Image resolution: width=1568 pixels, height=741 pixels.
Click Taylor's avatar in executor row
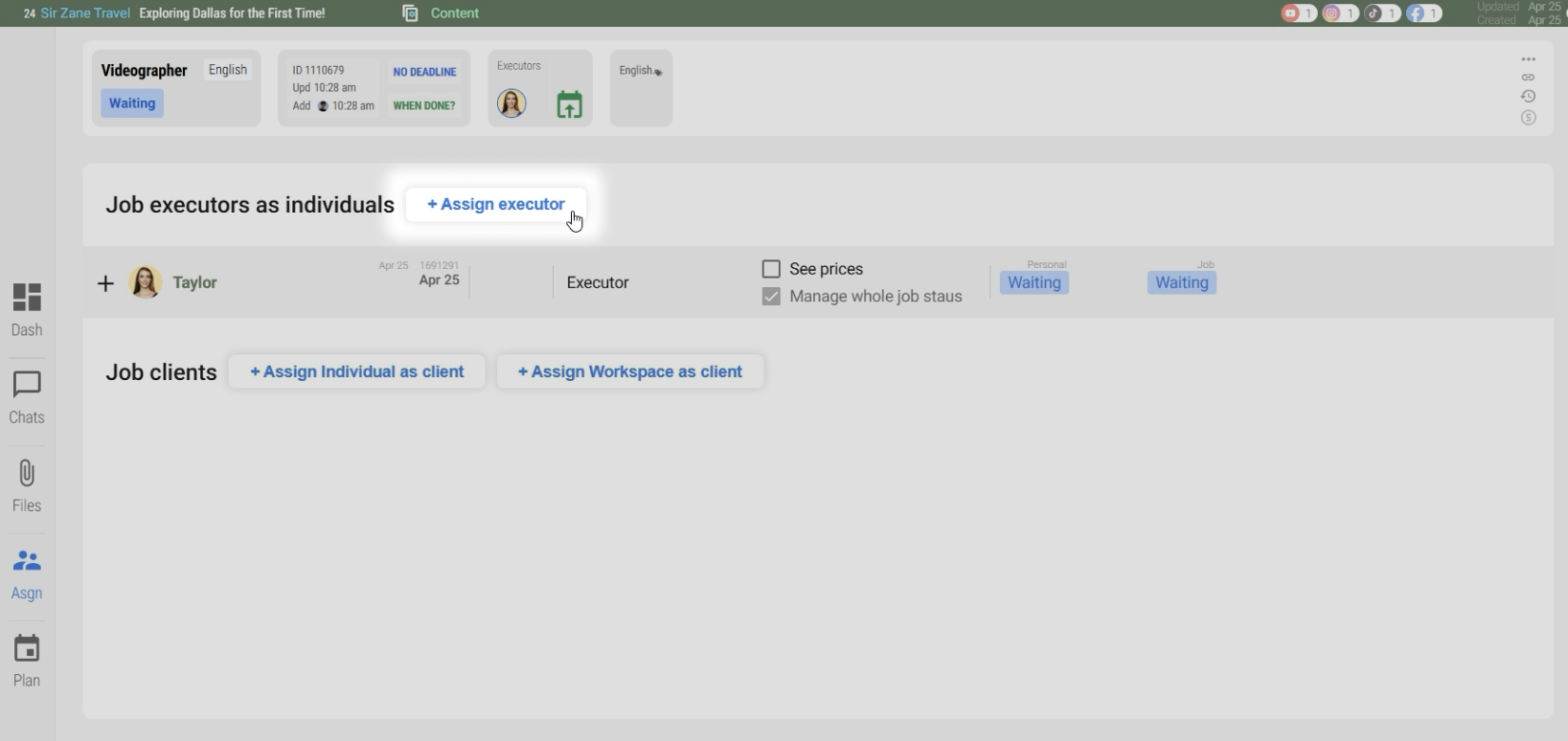pos(145,282)
